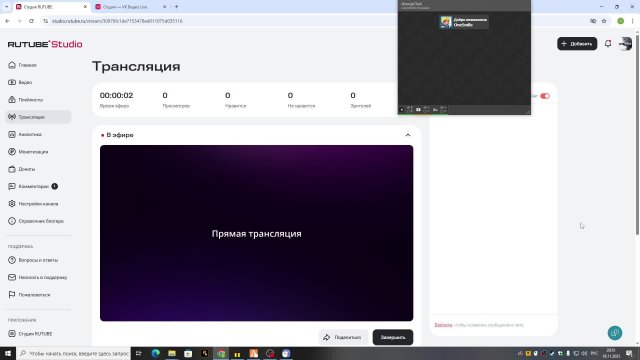Click the Поделиться button

point(343,338)
